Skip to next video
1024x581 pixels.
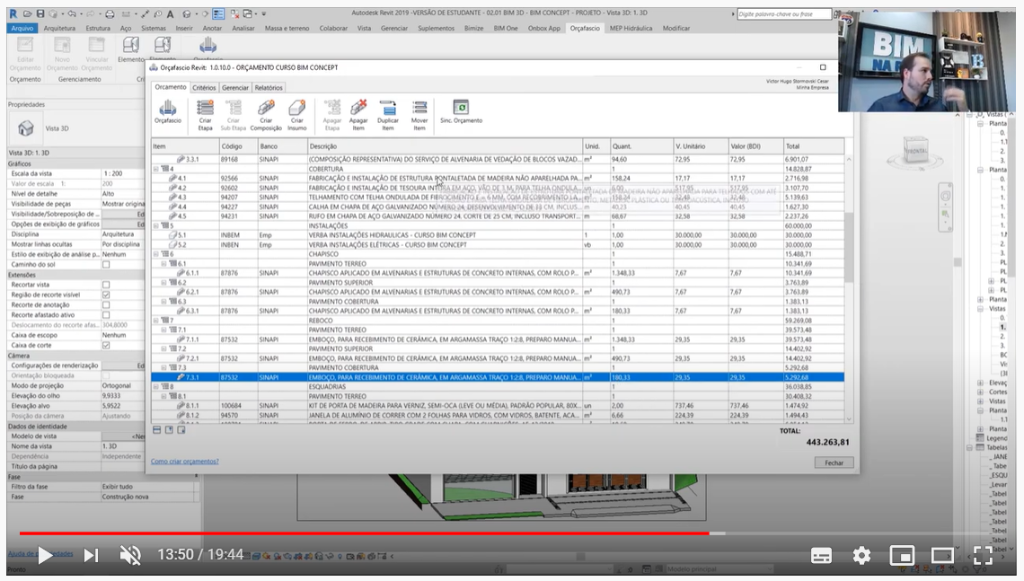pos(91,556)
